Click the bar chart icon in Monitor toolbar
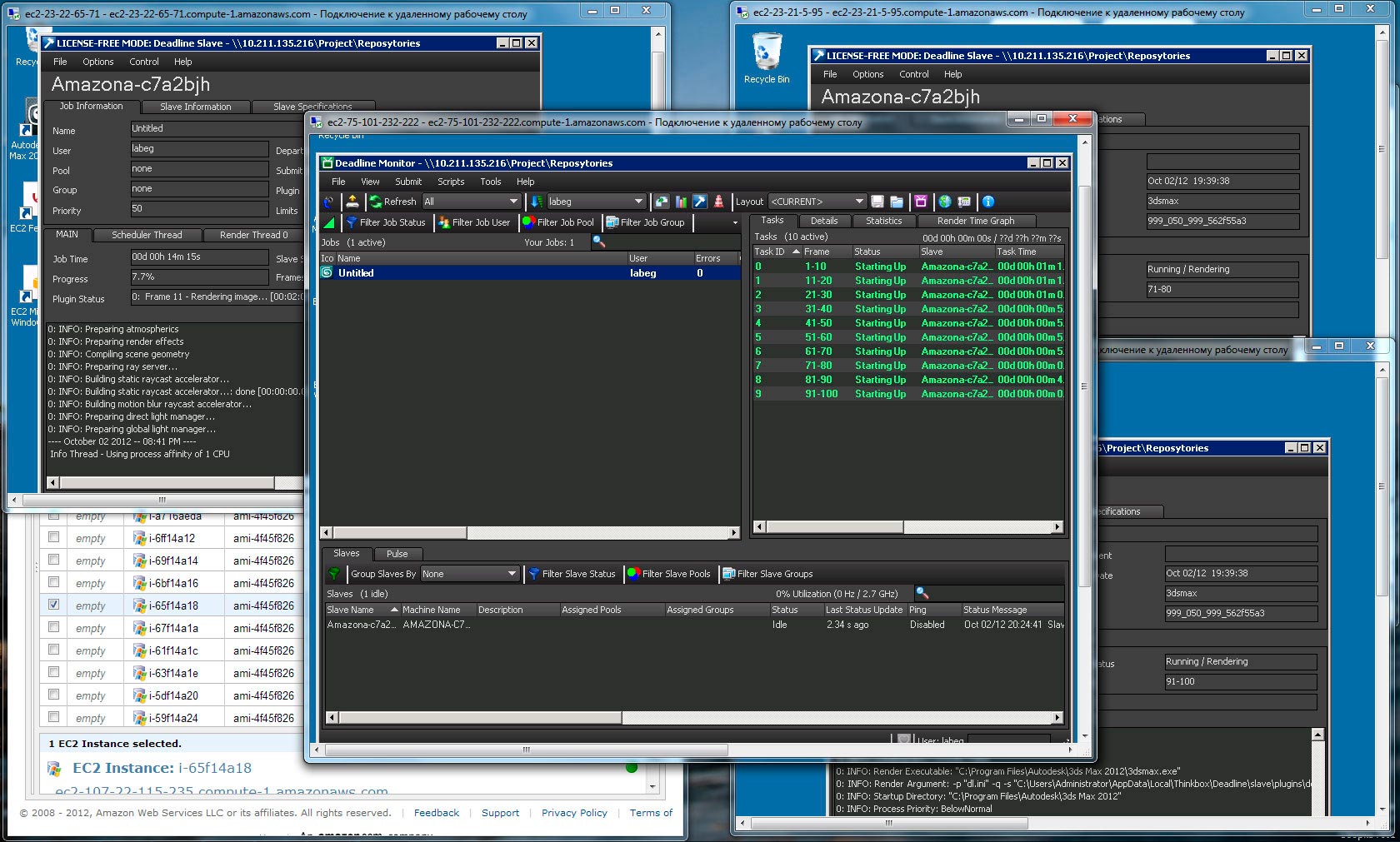 tap(681, 202)
